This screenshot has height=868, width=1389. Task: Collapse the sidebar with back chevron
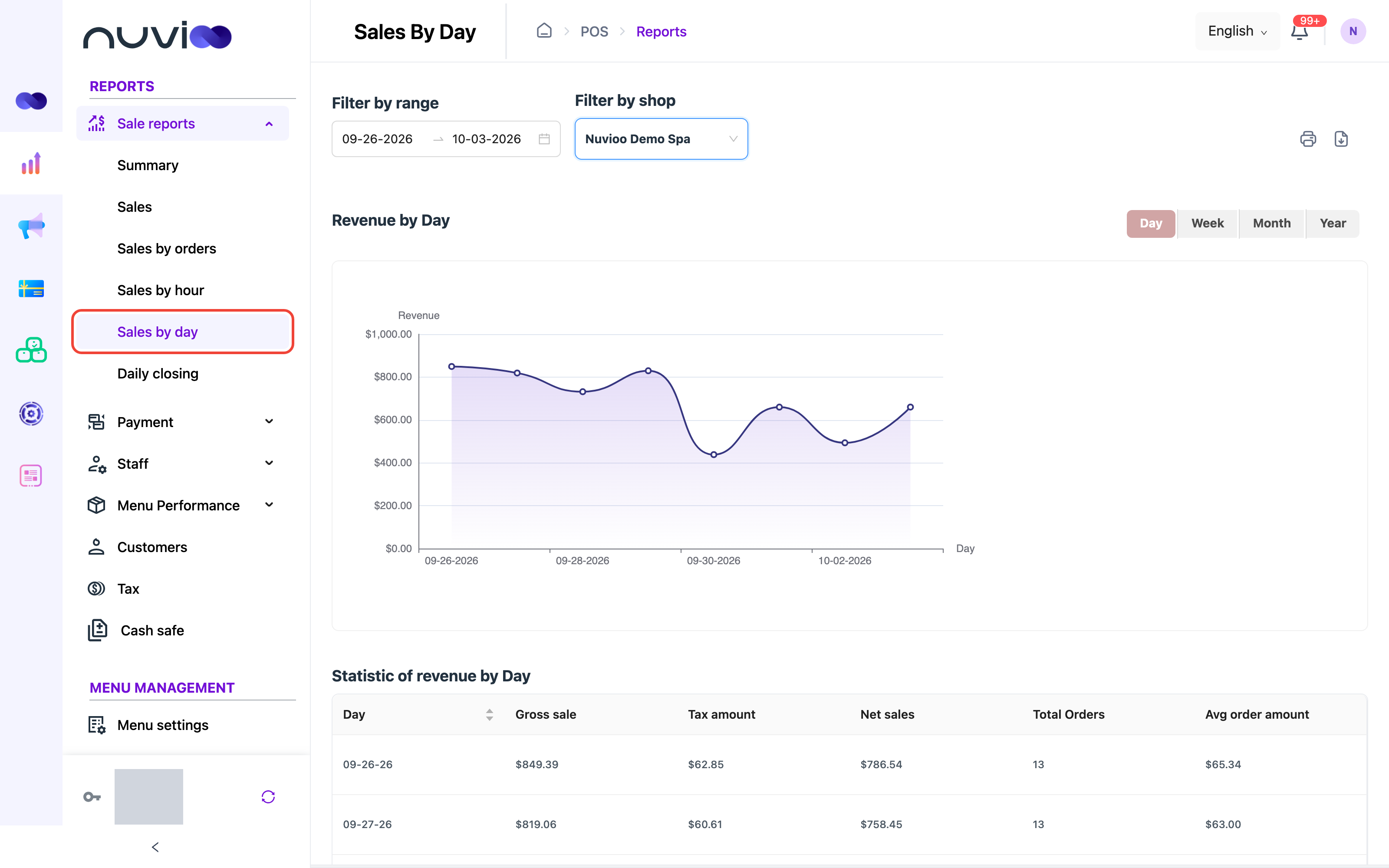pos(155,847)
